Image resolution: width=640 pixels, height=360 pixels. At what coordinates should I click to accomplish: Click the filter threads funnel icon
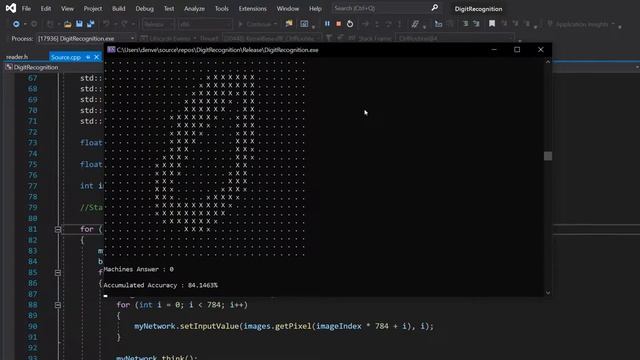tap(329, 38)
